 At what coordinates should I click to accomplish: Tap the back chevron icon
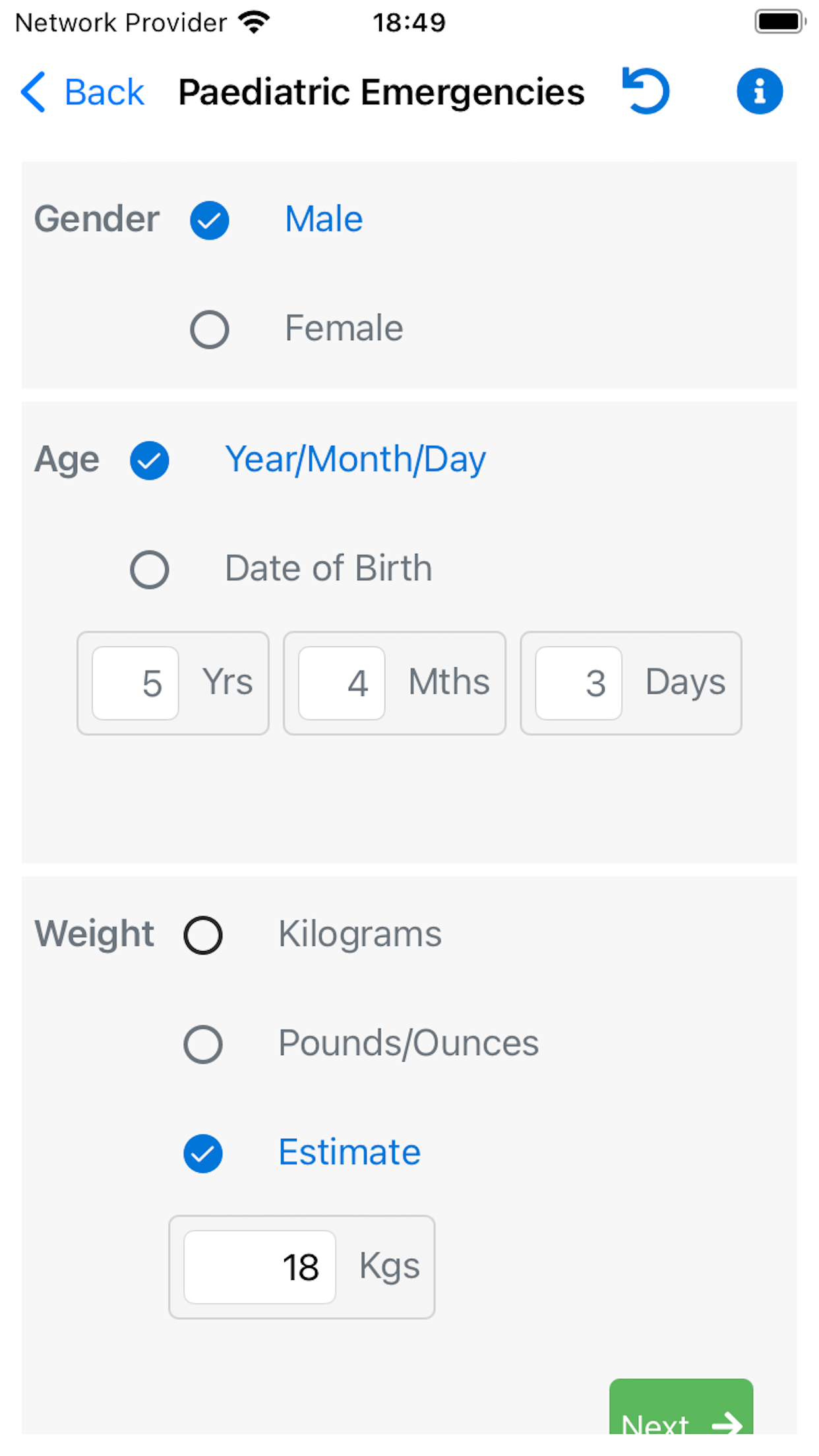33,92
